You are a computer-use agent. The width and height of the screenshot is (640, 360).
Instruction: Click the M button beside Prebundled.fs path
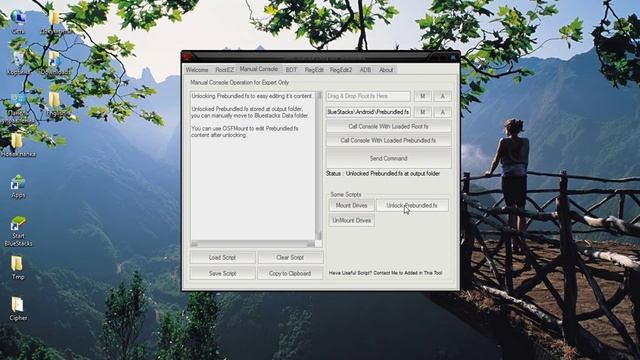click(422, 112)
